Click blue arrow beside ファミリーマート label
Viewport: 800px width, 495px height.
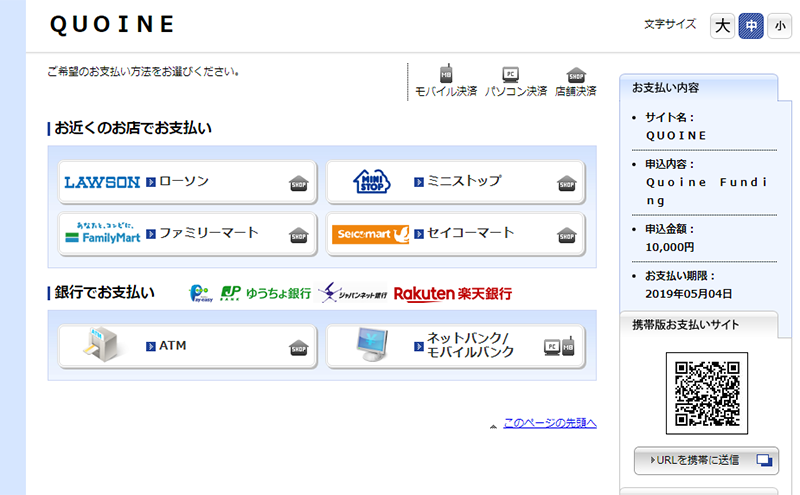tap(151, 234)
